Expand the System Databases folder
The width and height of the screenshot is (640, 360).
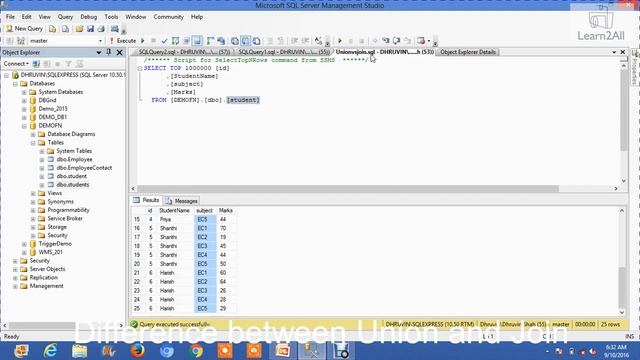coord(24,92)
